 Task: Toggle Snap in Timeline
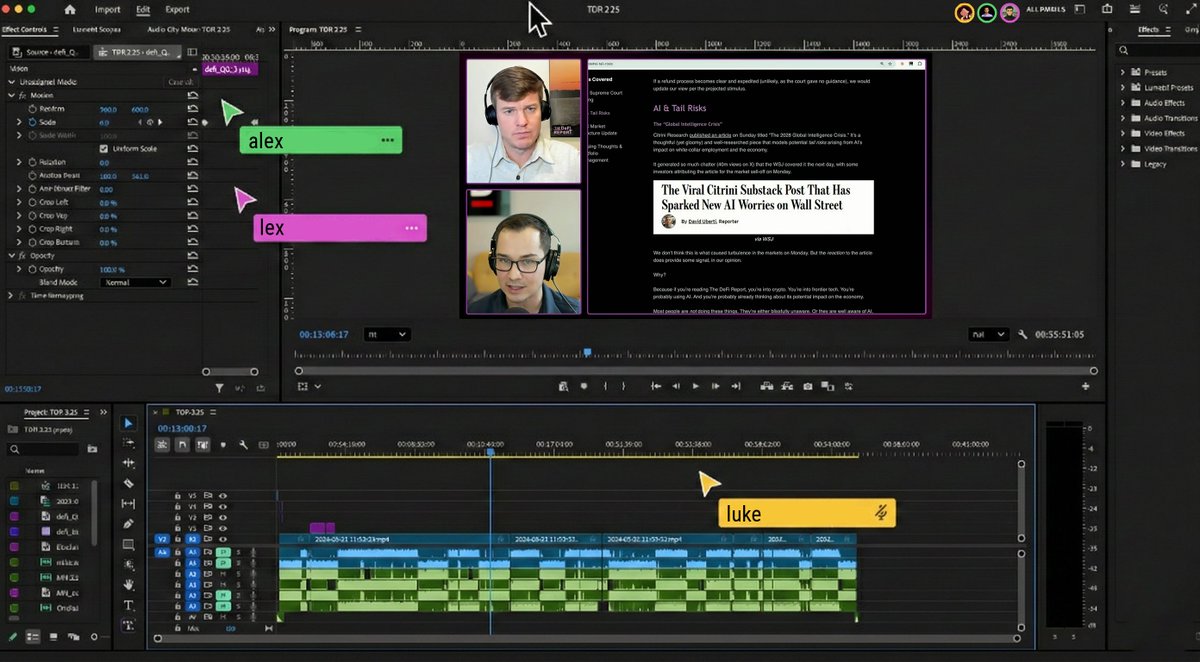pos(182,445)
